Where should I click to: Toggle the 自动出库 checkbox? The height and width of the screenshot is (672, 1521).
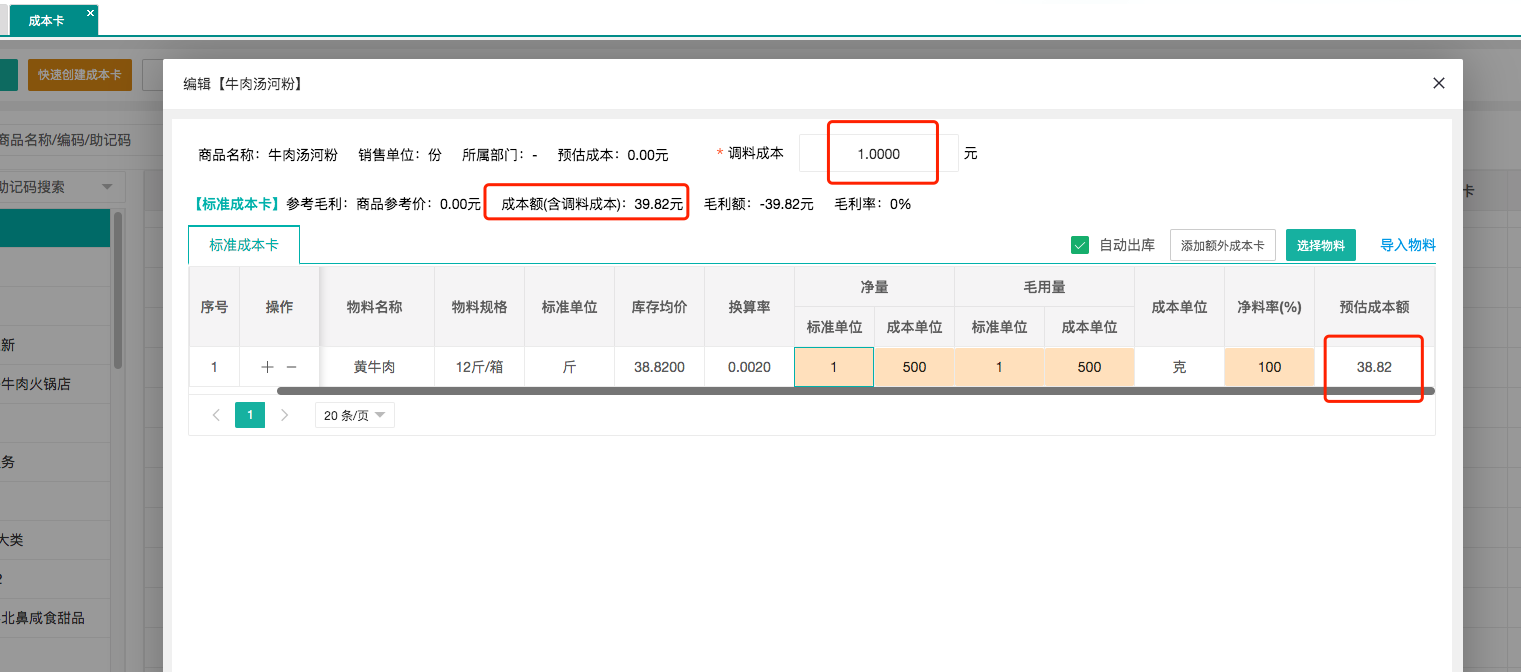point(1080,245)
